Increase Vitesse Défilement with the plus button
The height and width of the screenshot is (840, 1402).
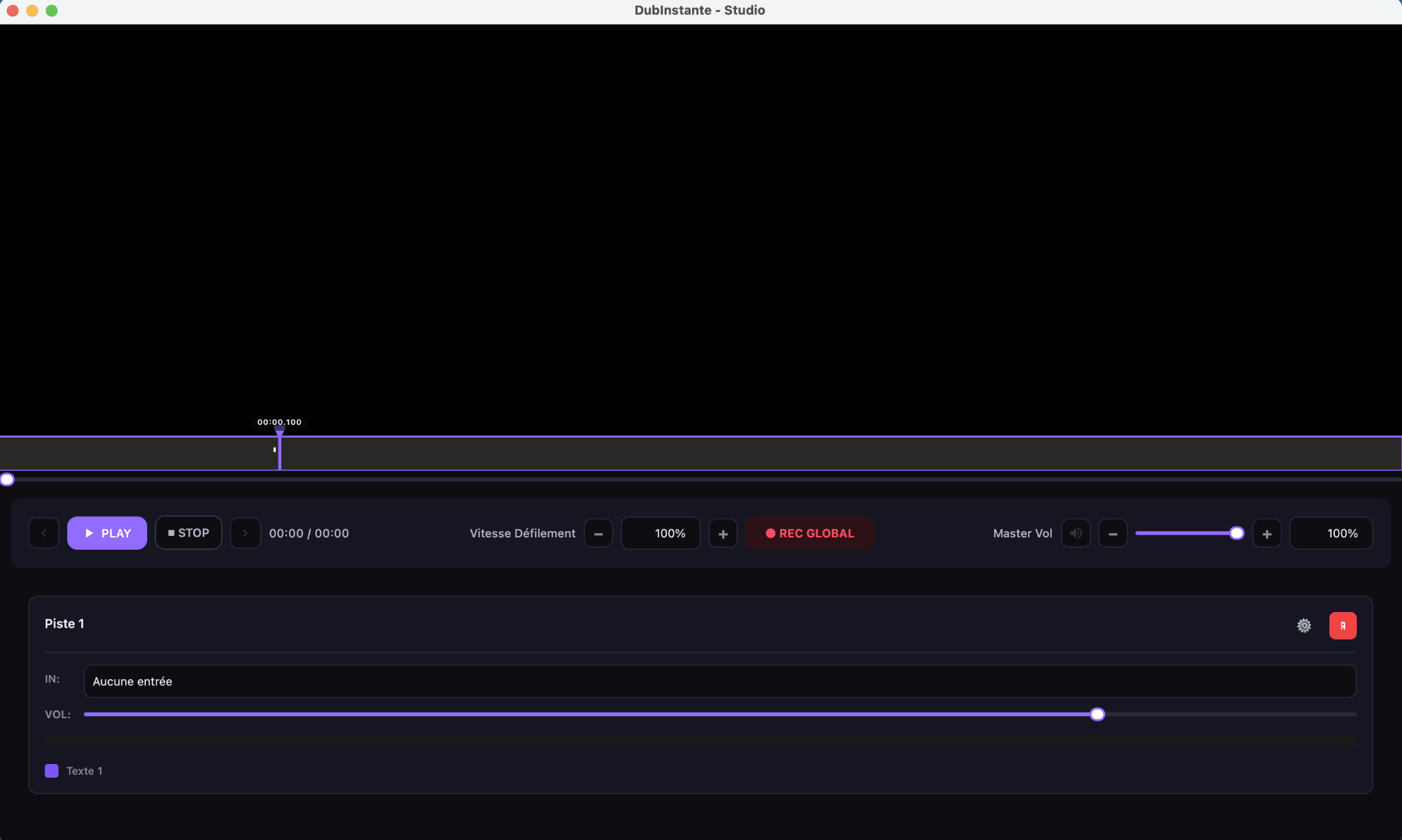(x=723, y=533)
